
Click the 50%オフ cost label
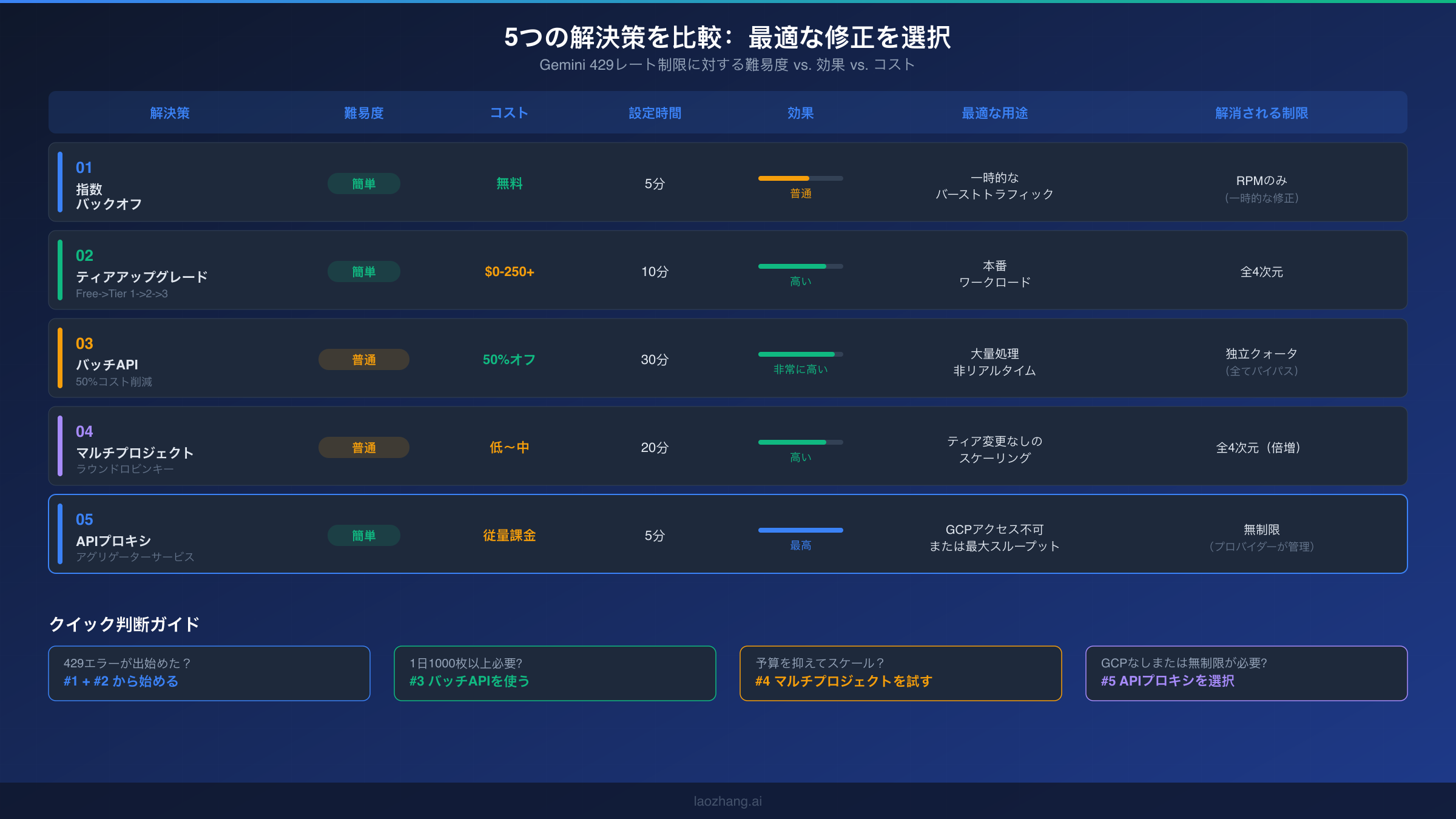point(509,360)
